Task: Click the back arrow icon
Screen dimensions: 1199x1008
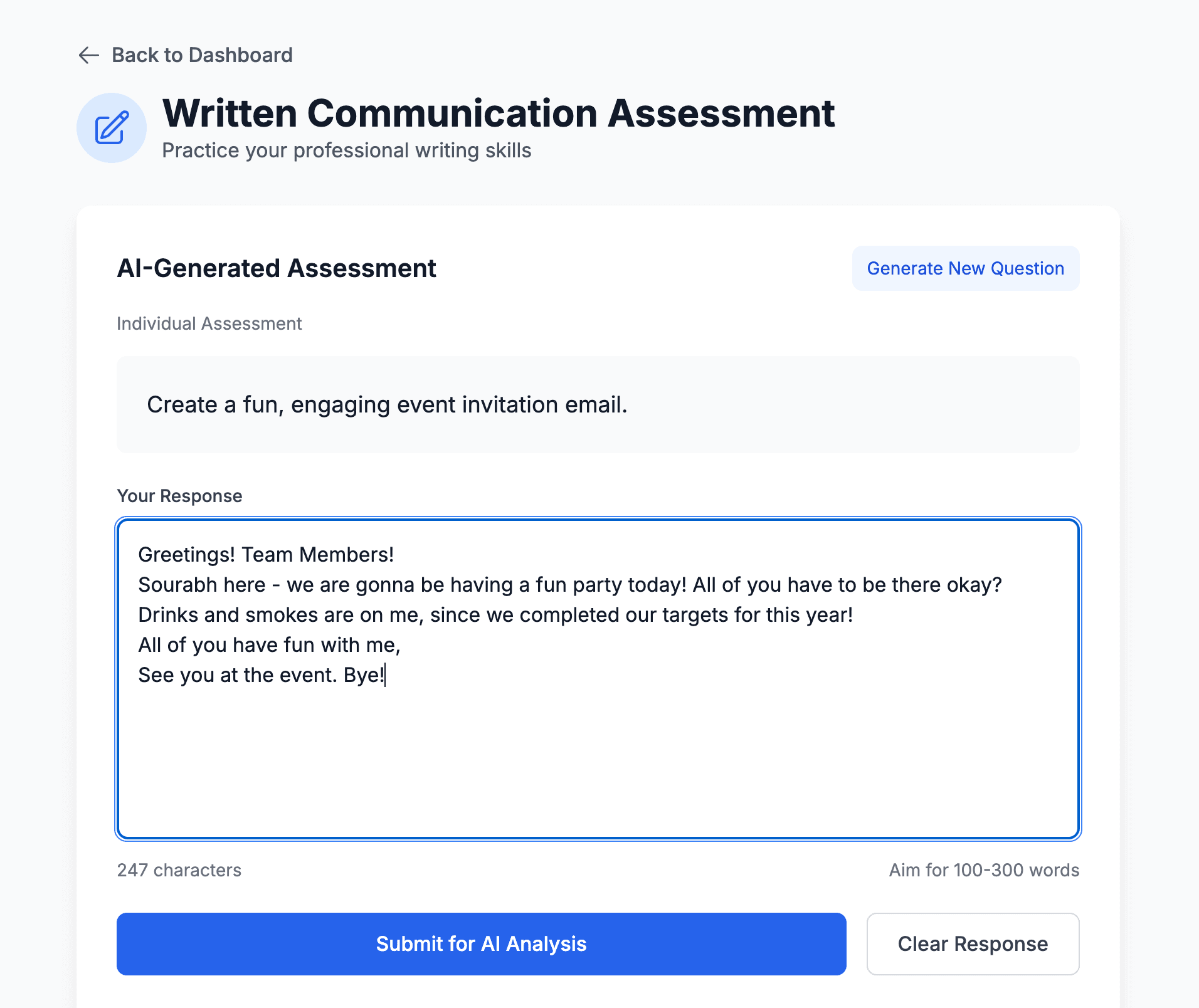Action: coord(89,55)
